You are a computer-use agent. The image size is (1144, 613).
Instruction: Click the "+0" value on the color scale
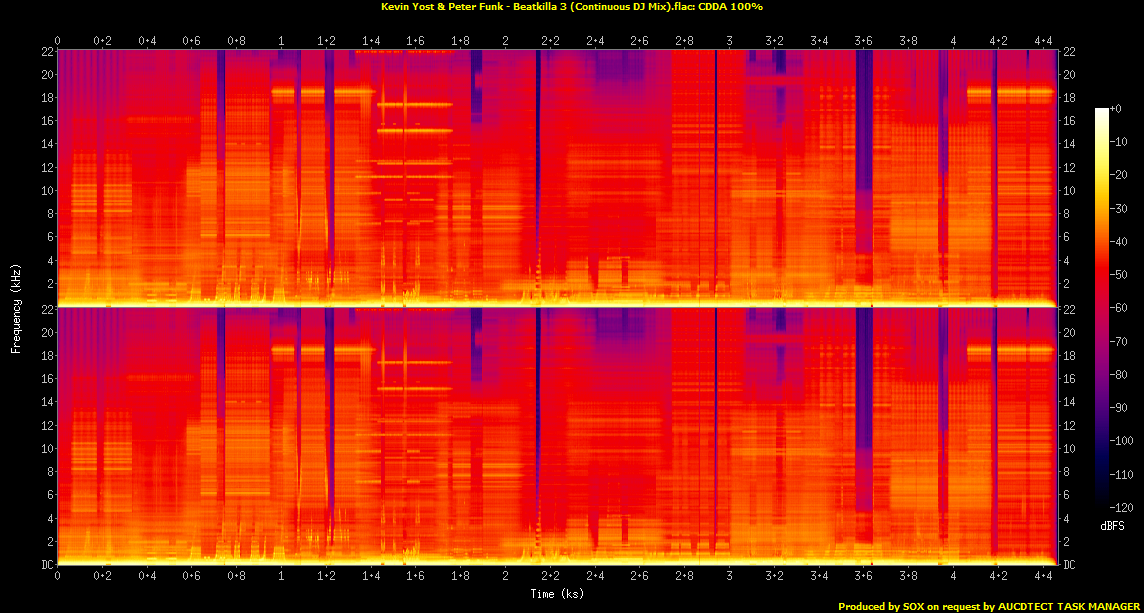click(x=1116, y=109)
